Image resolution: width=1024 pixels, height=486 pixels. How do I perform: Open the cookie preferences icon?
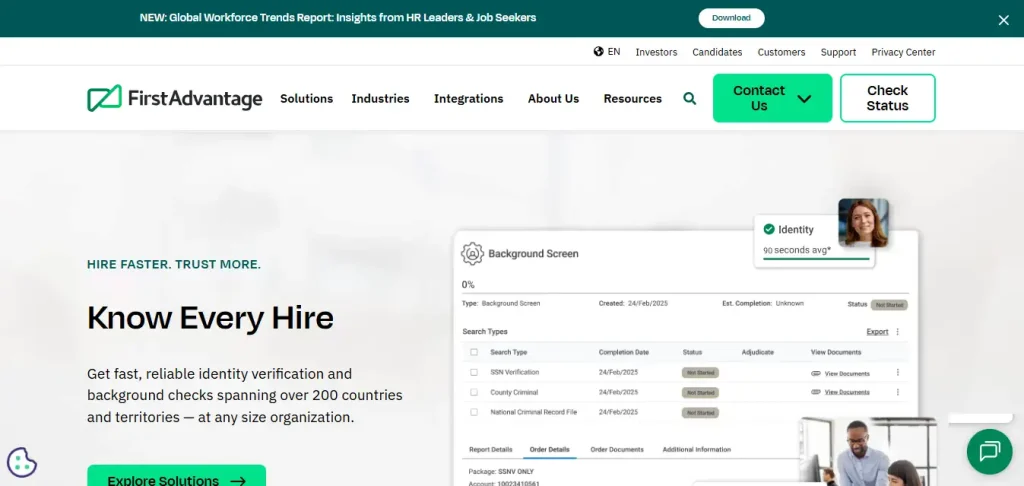22,462
